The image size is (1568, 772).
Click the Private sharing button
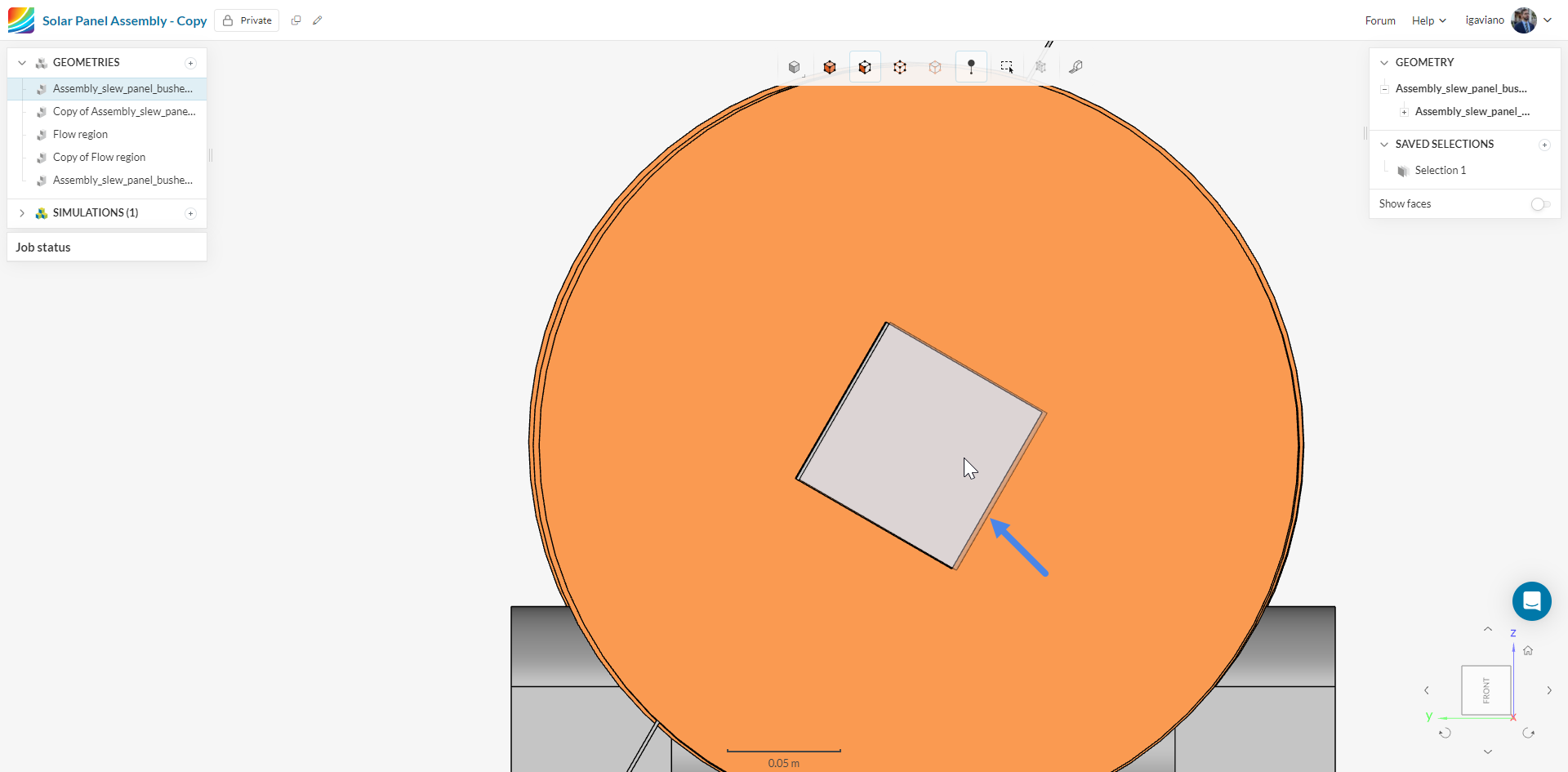coord(247,20)
